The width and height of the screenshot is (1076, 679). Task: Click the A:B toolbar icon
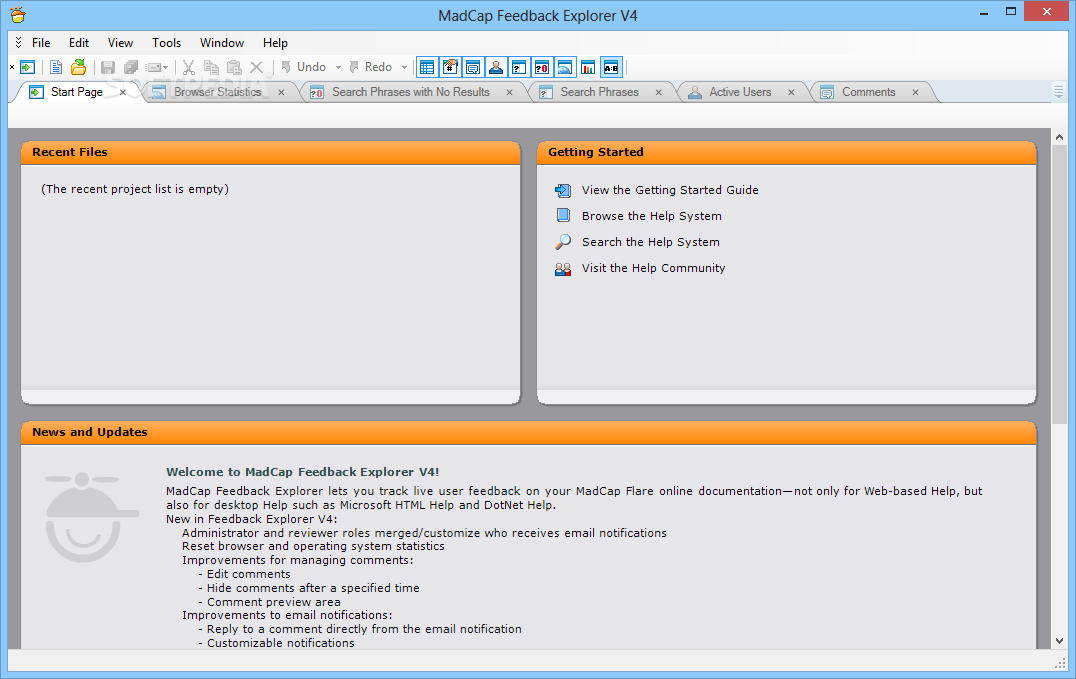611,67
